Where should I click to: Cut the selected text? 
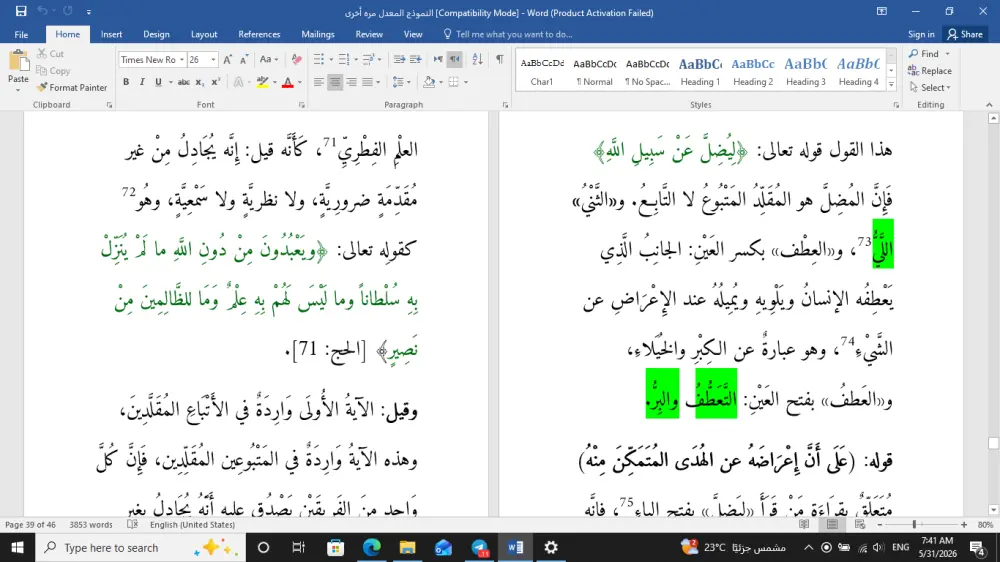pyautogui.click(x=50, y=54)
